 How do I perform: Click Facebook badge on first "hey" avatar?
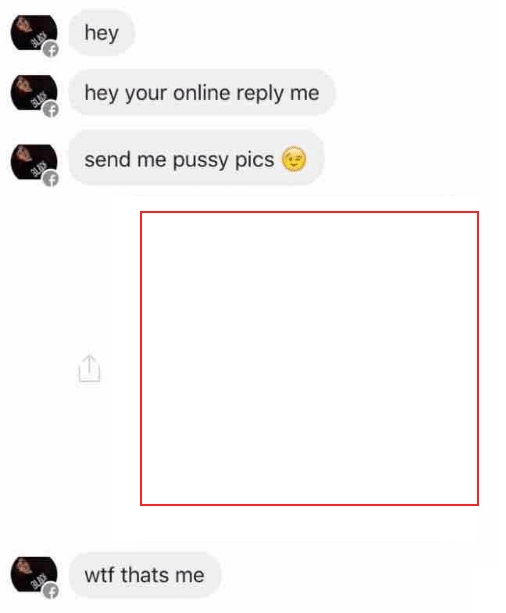point(51,49)
